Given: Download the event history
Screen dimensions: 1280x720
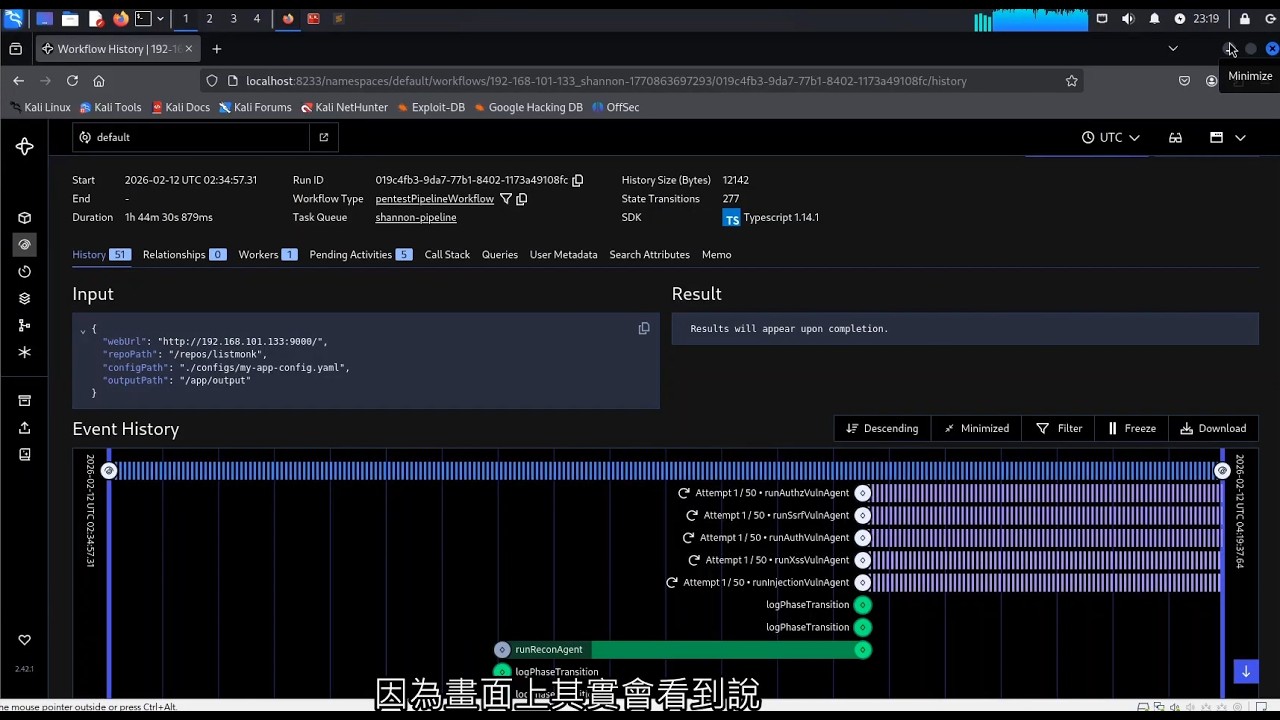Looking at the screenshot, I should 1213,428.
